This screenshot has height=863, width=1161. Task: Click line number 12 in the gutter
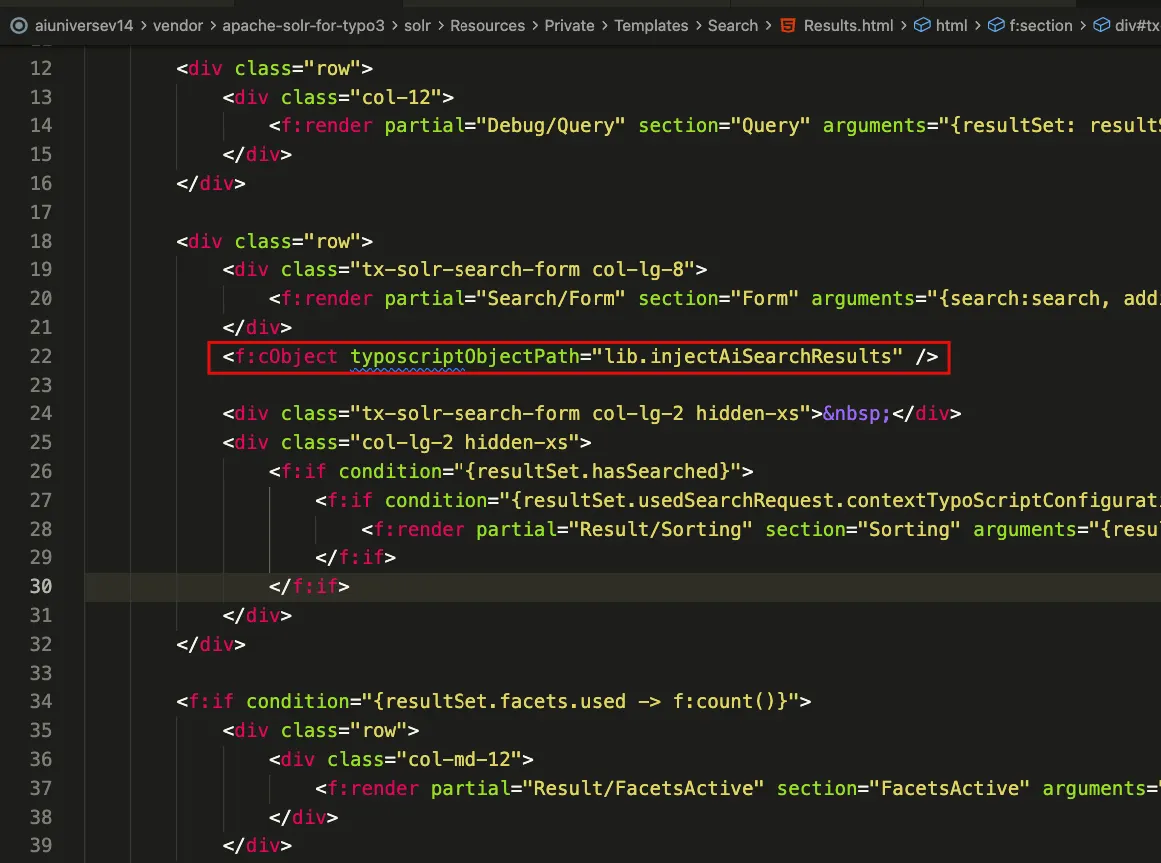click(x=41, y=69)
